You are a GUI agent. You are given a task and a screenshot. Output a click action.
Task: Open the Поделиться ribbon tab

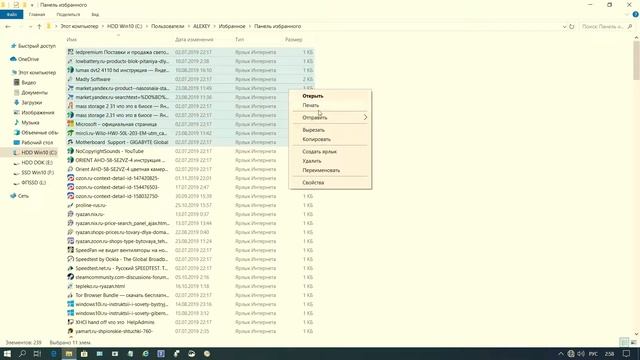[x=68, y=15]
